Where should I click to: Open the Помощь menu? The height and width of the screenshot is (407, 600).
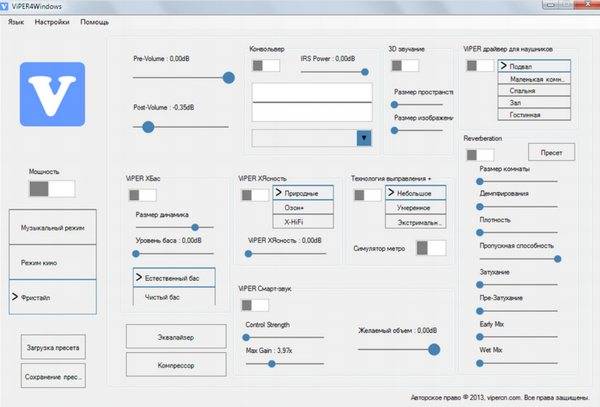(x=95, y=22)
